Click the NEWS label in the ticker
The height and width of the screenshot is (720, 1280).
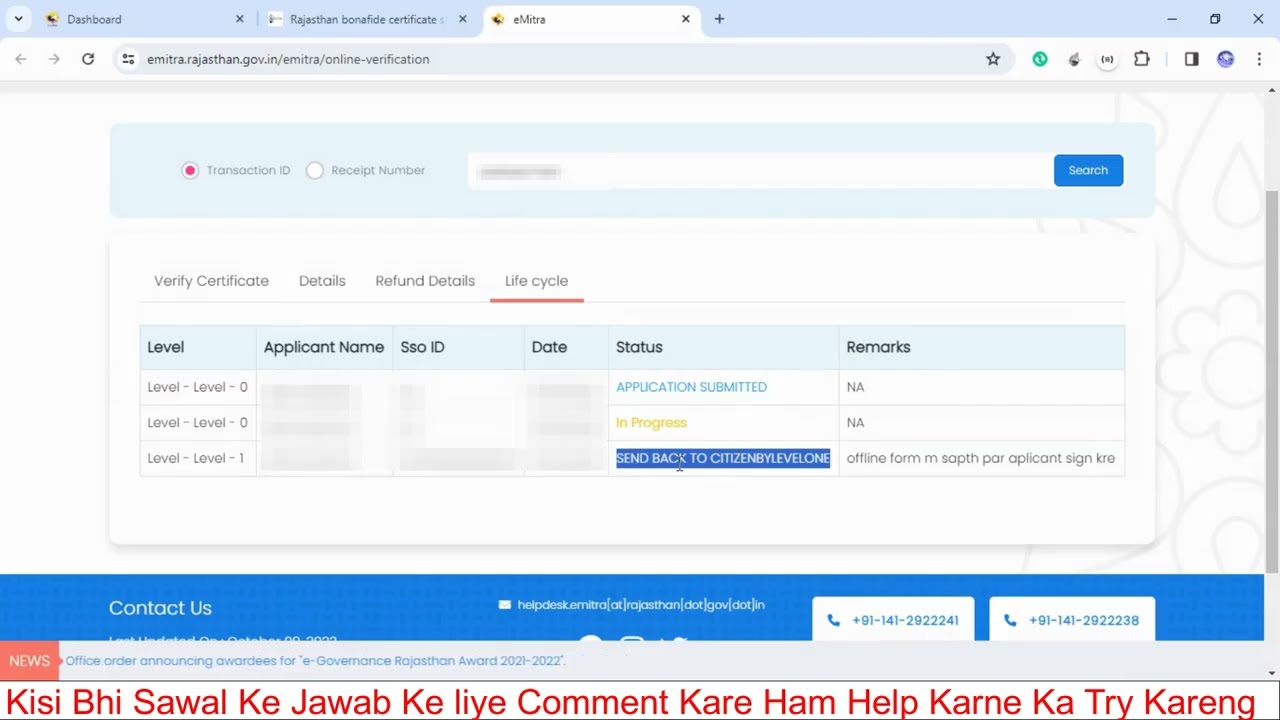[29, 661]
